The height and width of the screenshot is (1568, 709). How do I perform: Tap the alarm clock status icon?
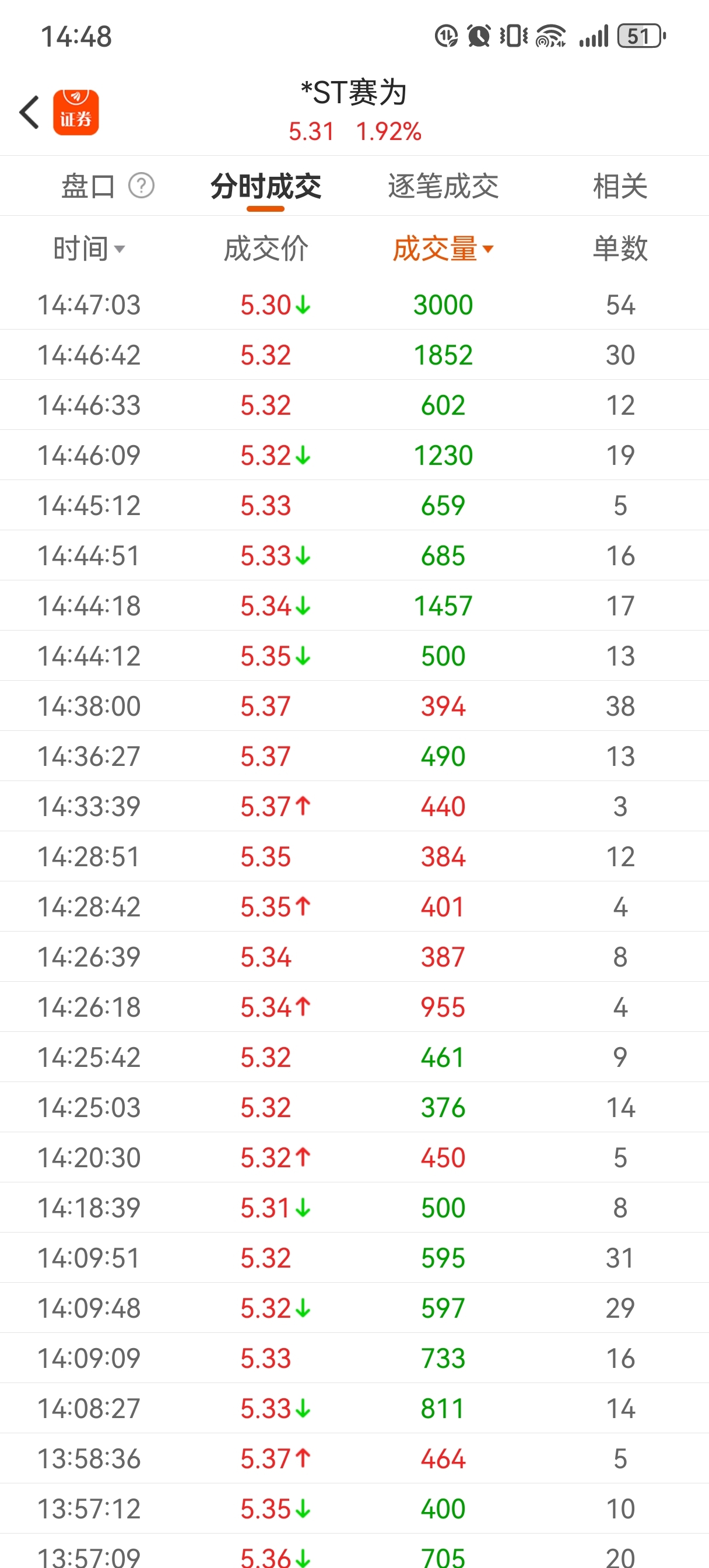coord(479,36)
